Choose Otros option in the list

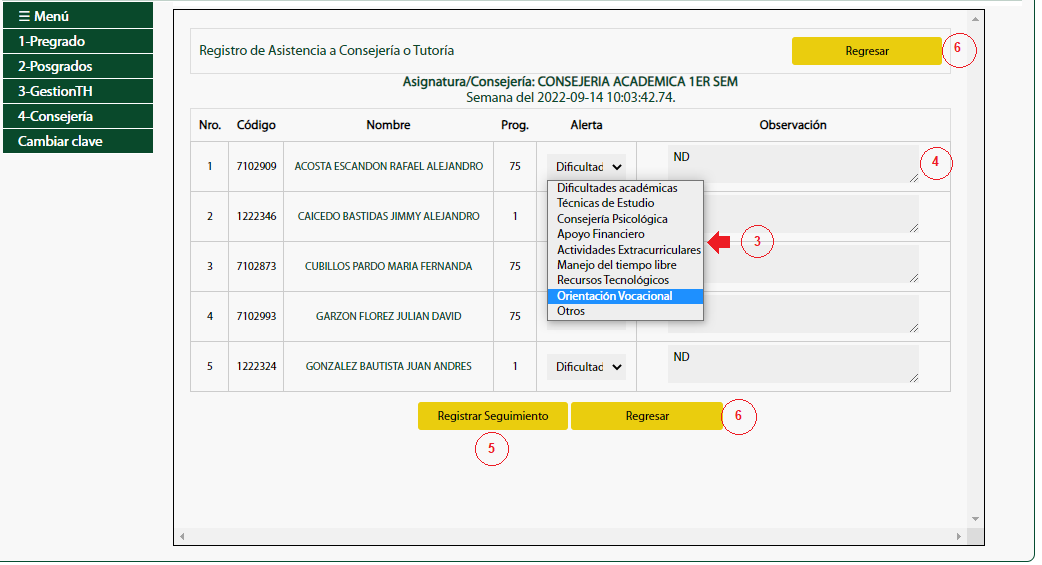click(625, 311)
